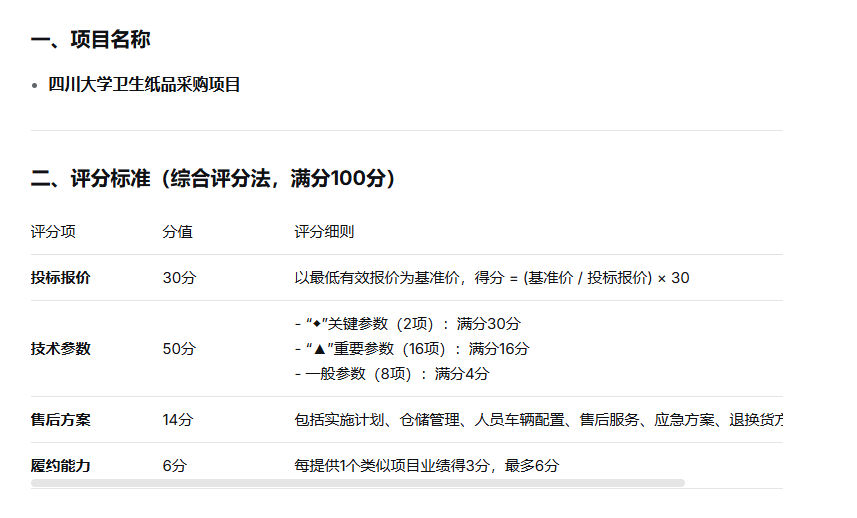Viewport: 857px width, 518px height.
Task: Click the 每提供1个类似项目业绩得3分 rule text
Action: point(426,466)
